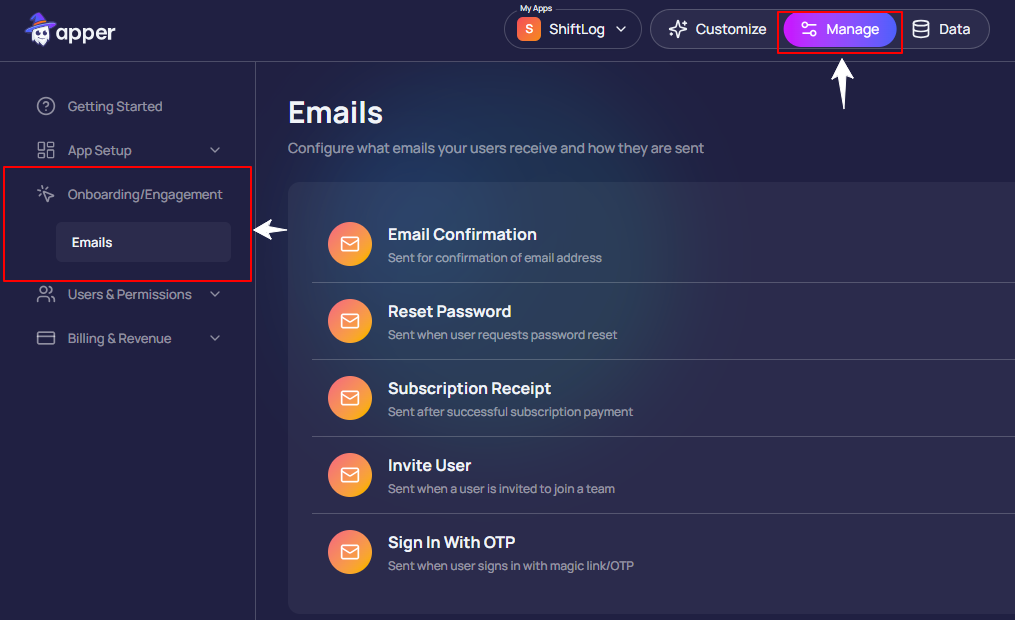Switch to the Customize tab
Screen dimensions: 1015x620
(x=717, y=30)
